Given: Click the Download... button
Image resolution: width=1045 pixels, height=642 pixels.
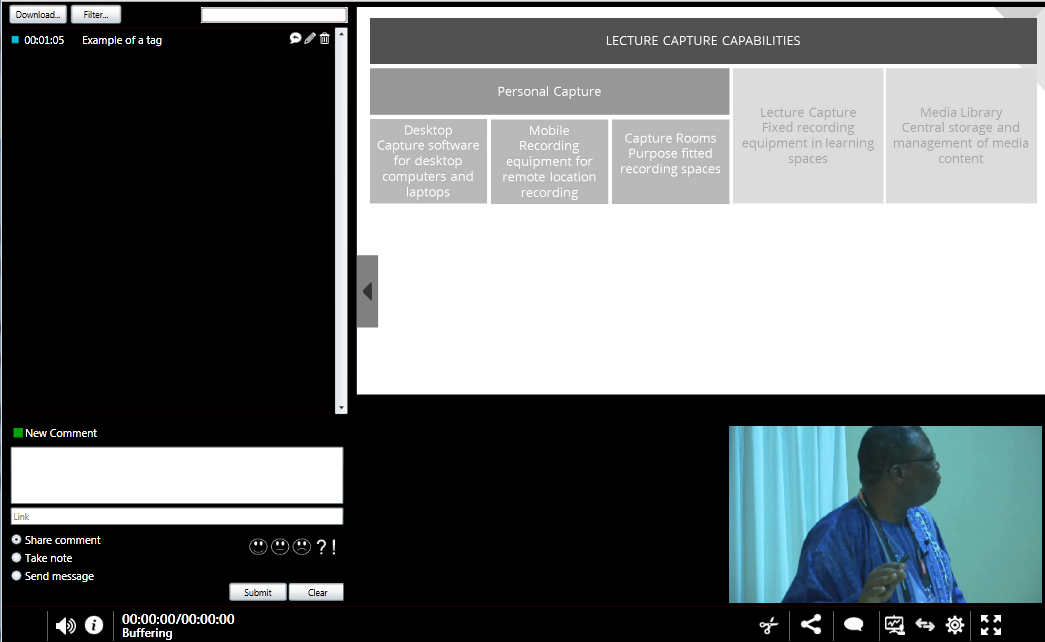Looking at the screenshot, I should pyautogui.click(x=38, y=15).
